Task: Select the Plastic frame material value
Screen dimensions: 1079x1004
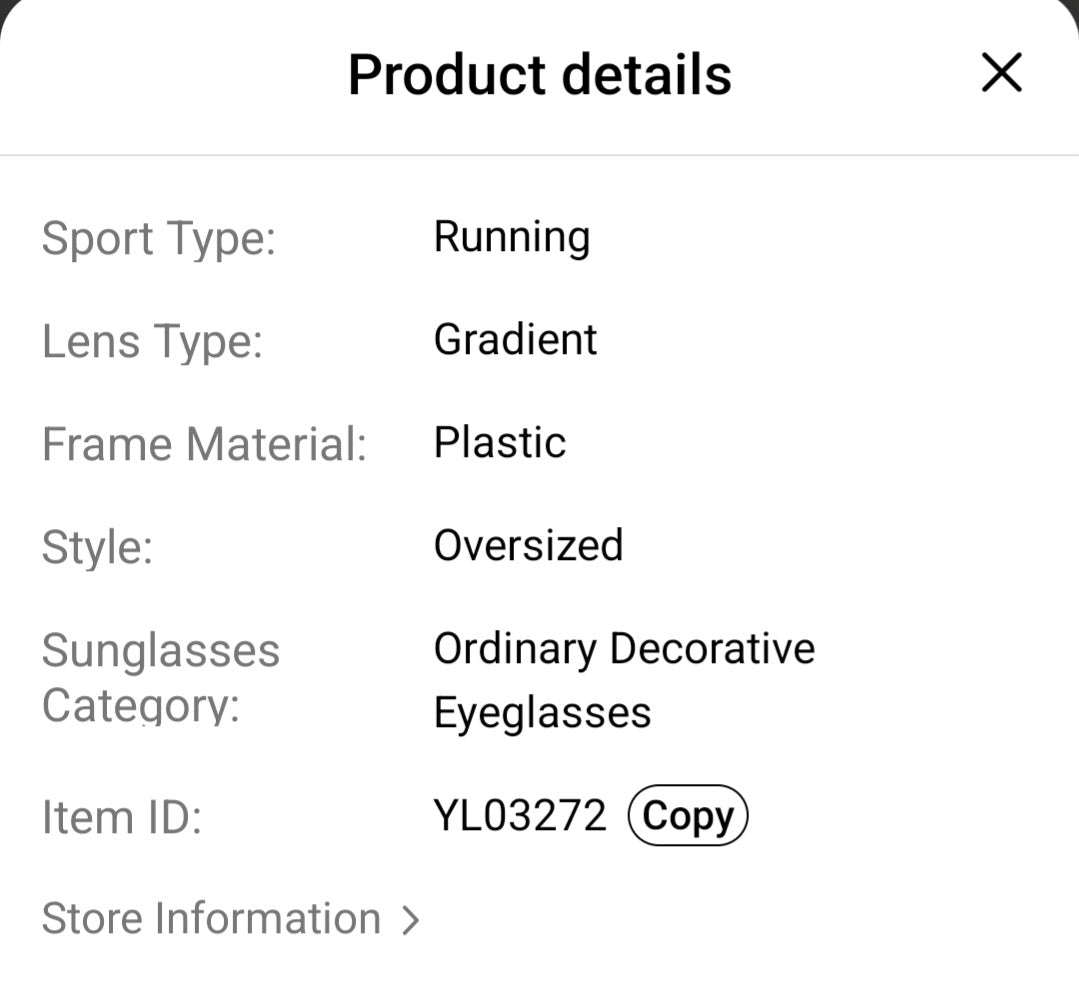Action: point(500,443)
